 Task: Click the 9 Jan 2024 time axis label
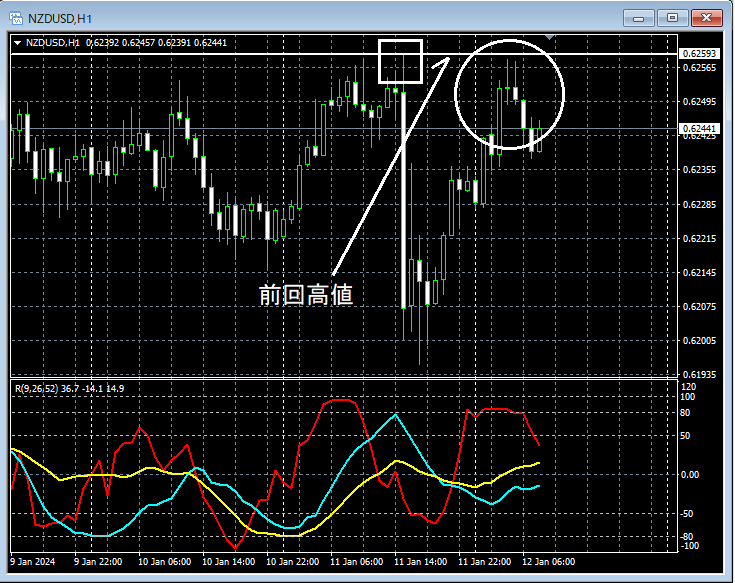pyautogui.click(x=33, y=561)
